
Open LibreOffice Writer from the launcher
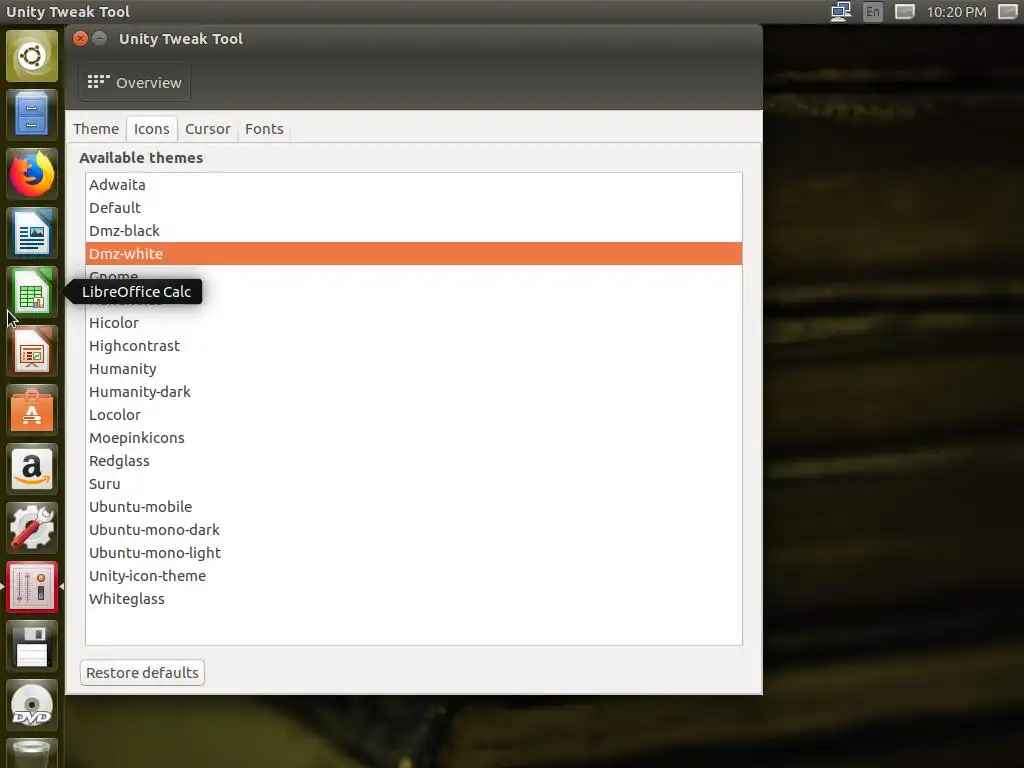click(32, 233)
